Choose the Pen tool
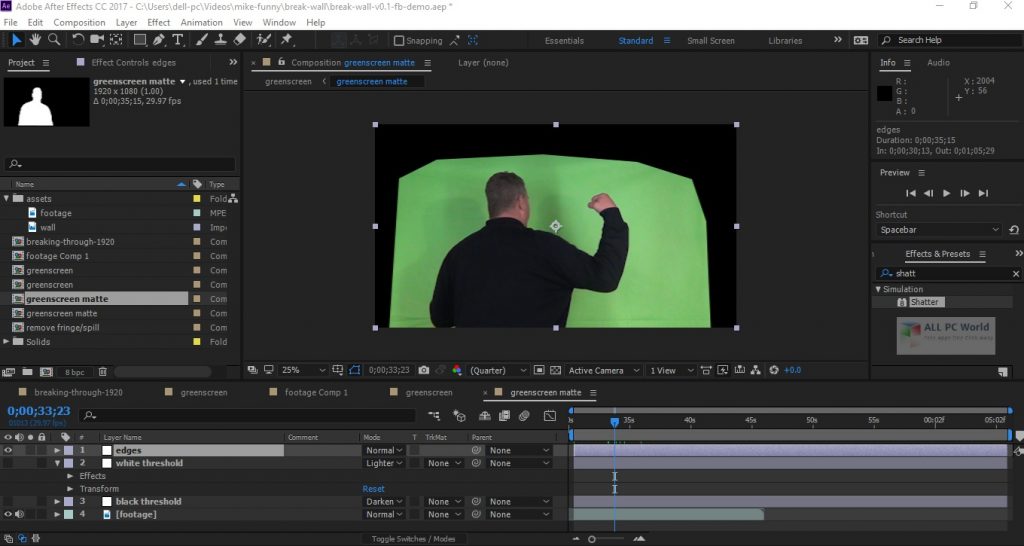This screenshot has width=1024, height=546. pyautogui.click(x=160, y=40)
